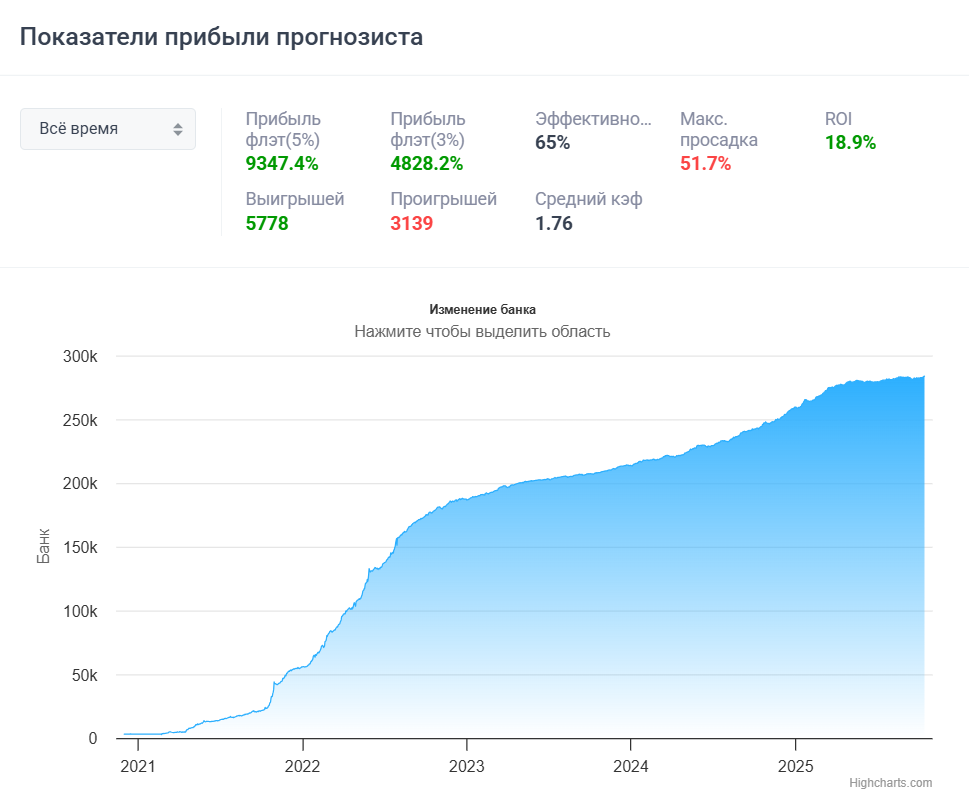Click the 'Средний кэф' value 1.76
Image resolution: width=969 pixels, height=790 pixels.
(x=554, y=223)
